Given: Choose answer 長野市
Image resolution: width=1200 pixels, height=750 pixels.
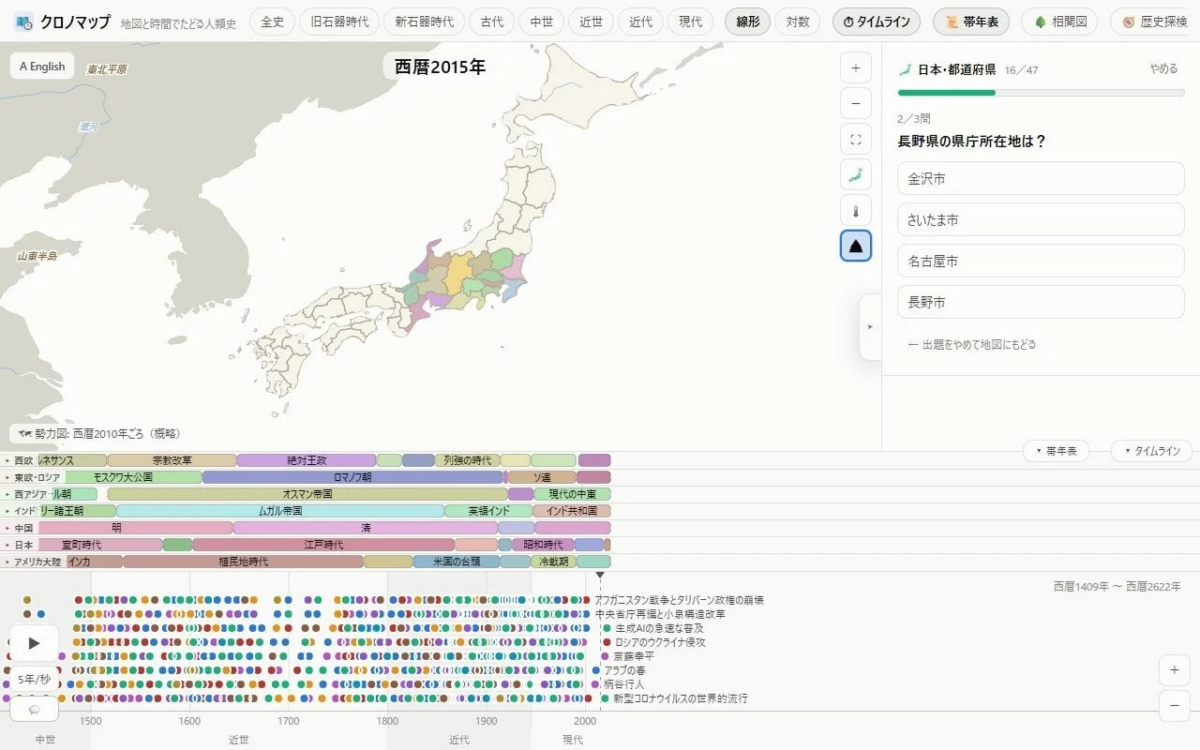Looking at the screenshot, I should [x=1041, y=302].
